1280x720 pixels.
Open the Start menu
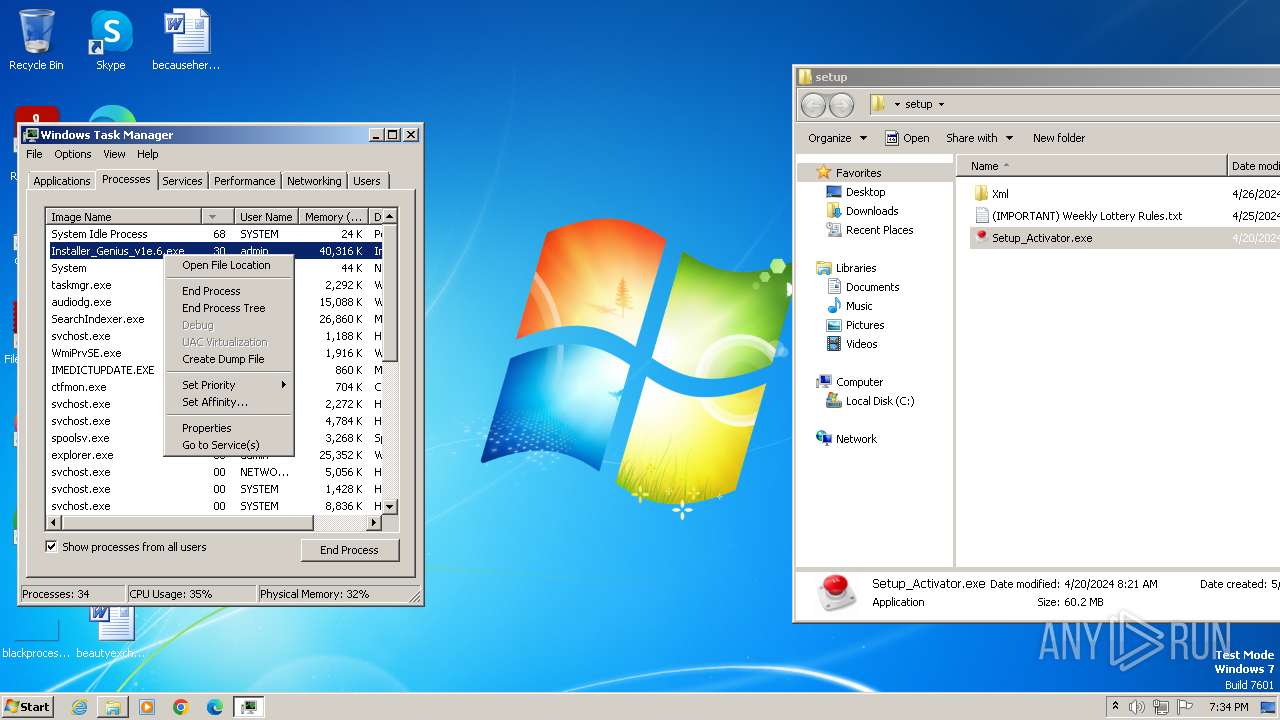point(28,707)
